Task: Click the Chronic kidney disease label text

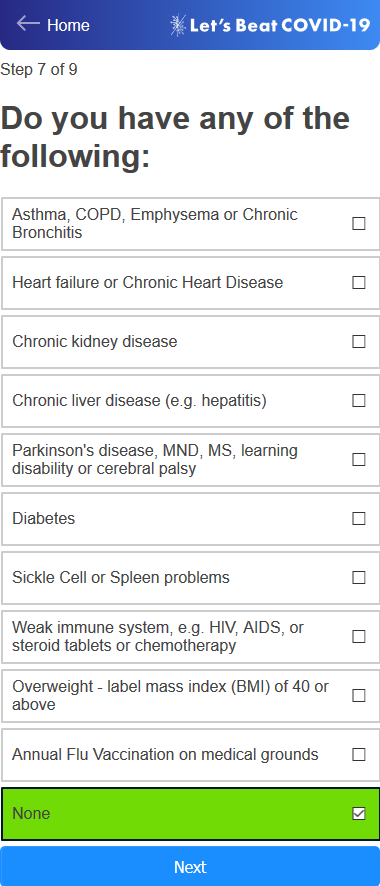Action: pyautogui.click(x=95, y=342)
